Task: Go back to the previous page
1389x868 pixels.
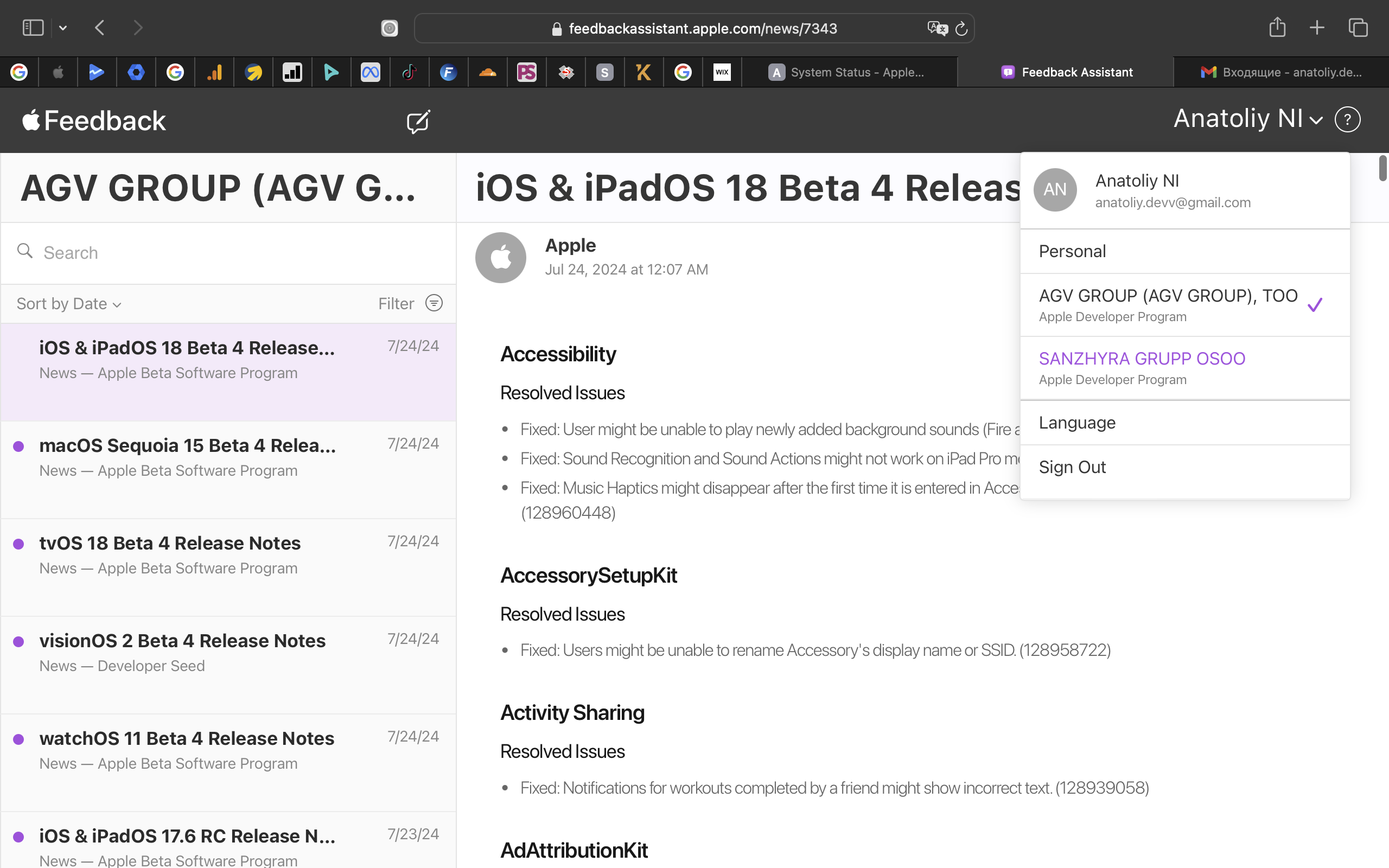Action: [x=100, y=28]
